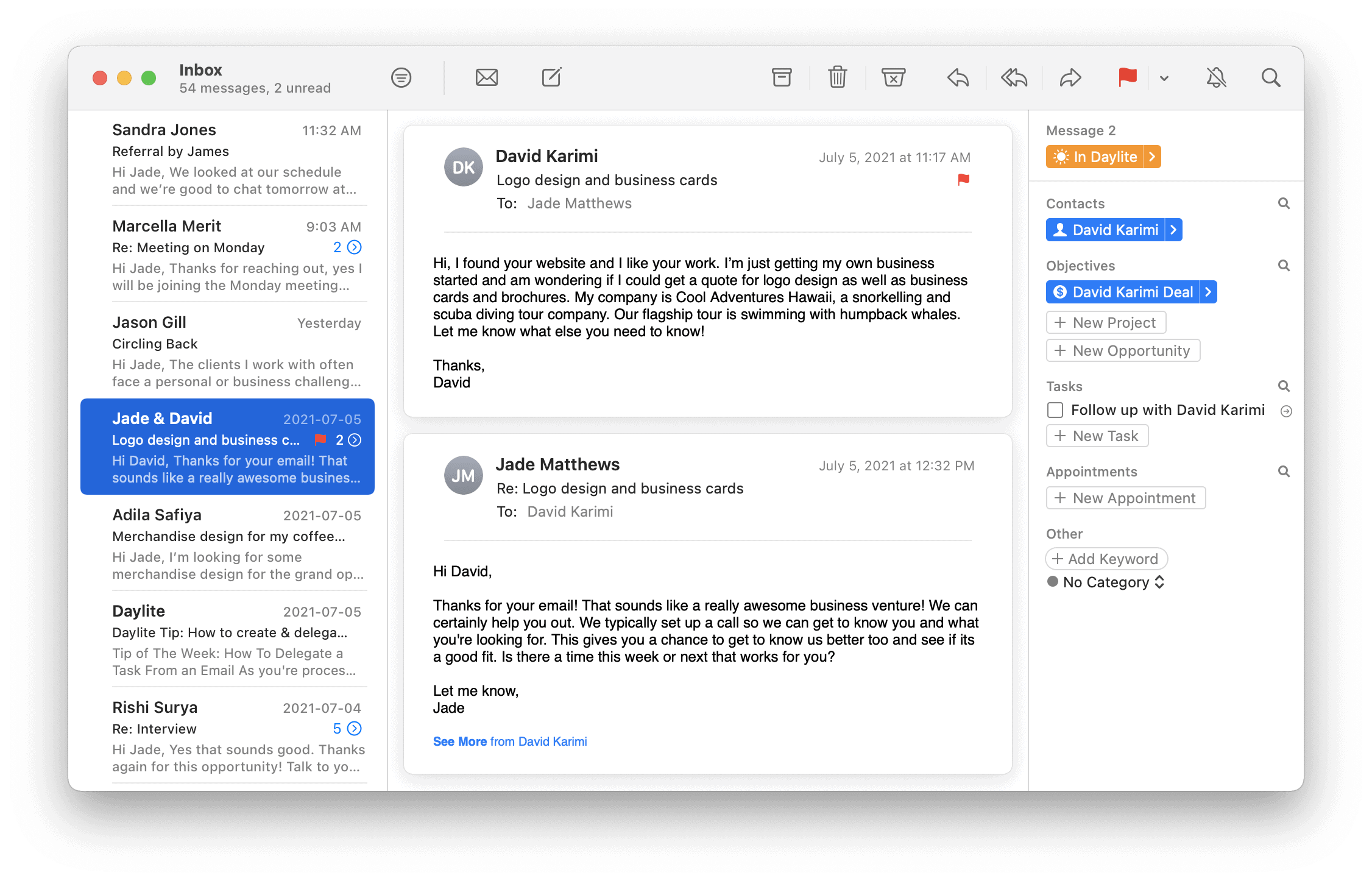Click the New Opportunity button
This screenshot has width=1372, height=881.
(1123, 351)
